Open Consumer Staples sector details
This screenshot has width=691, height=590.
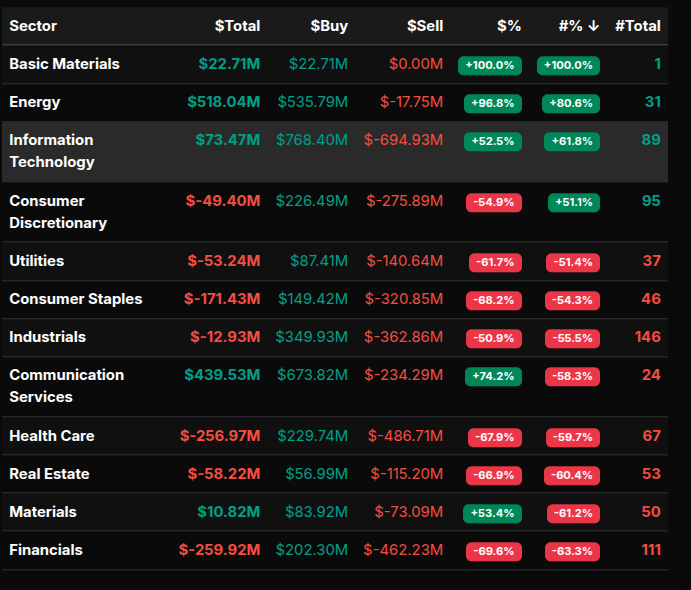76,299
